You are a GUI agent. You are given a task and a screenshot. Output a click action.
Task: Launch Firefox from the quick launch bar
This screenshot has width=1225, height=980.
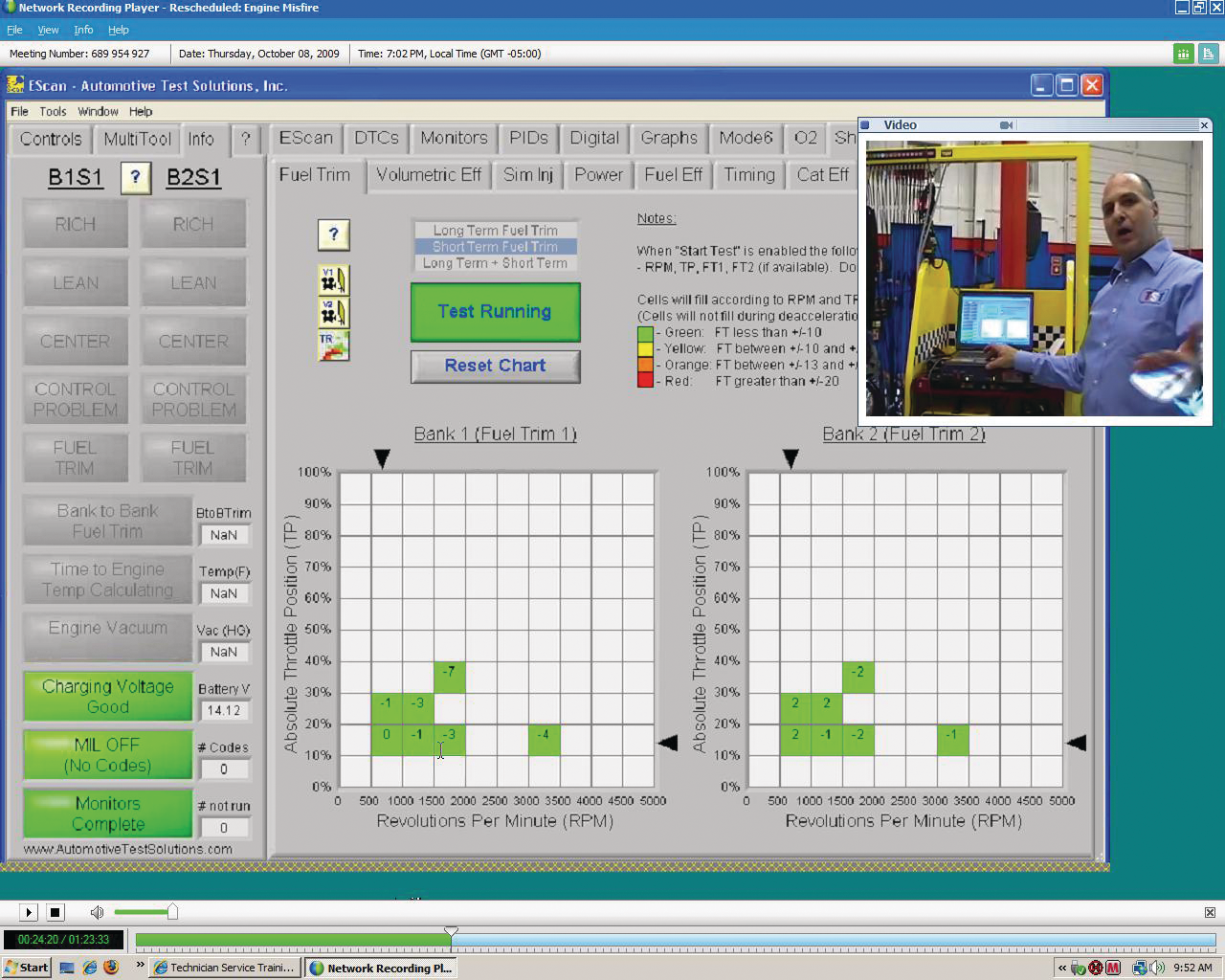click(111, 968)
